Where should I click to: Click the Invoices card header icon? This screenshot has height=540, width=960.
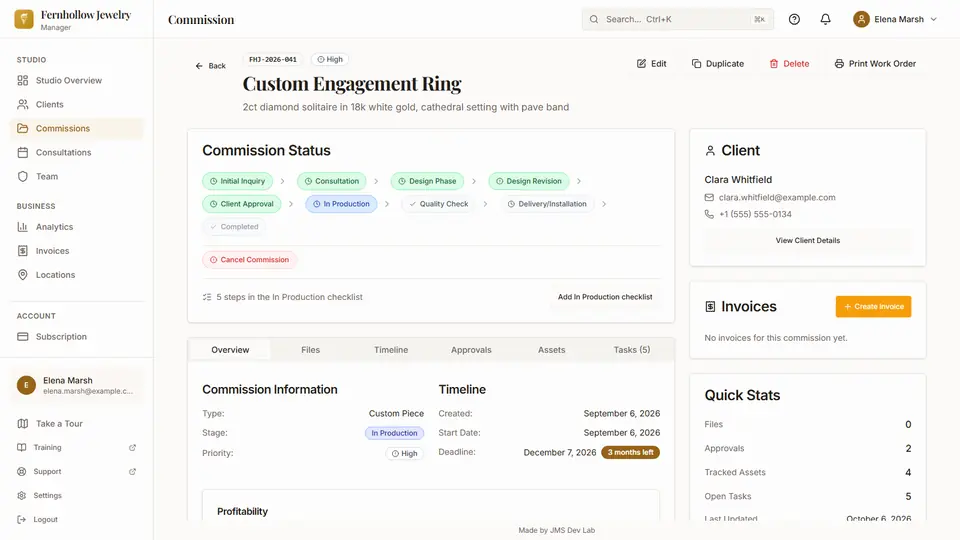click(710, 307)
